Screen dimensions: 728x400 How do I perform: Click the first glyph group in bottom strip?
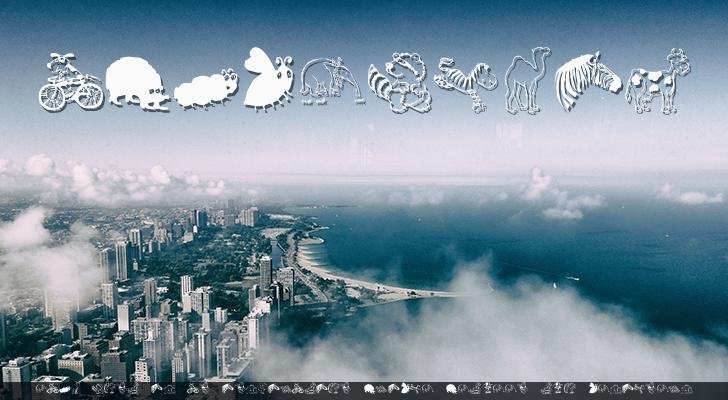tap(52, 389)
